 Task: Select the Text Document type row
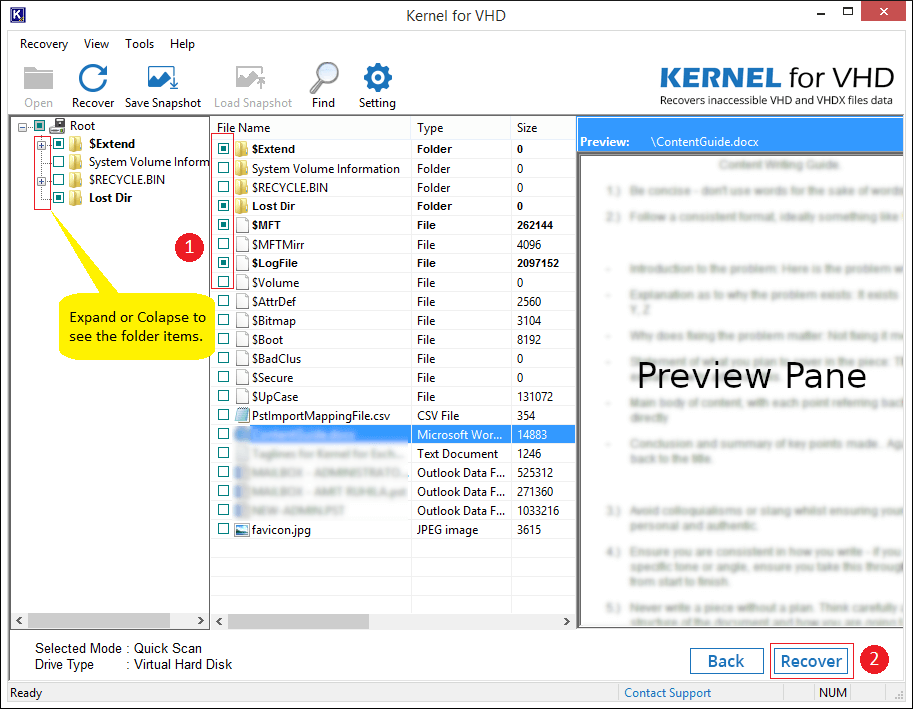coord(394,453)
